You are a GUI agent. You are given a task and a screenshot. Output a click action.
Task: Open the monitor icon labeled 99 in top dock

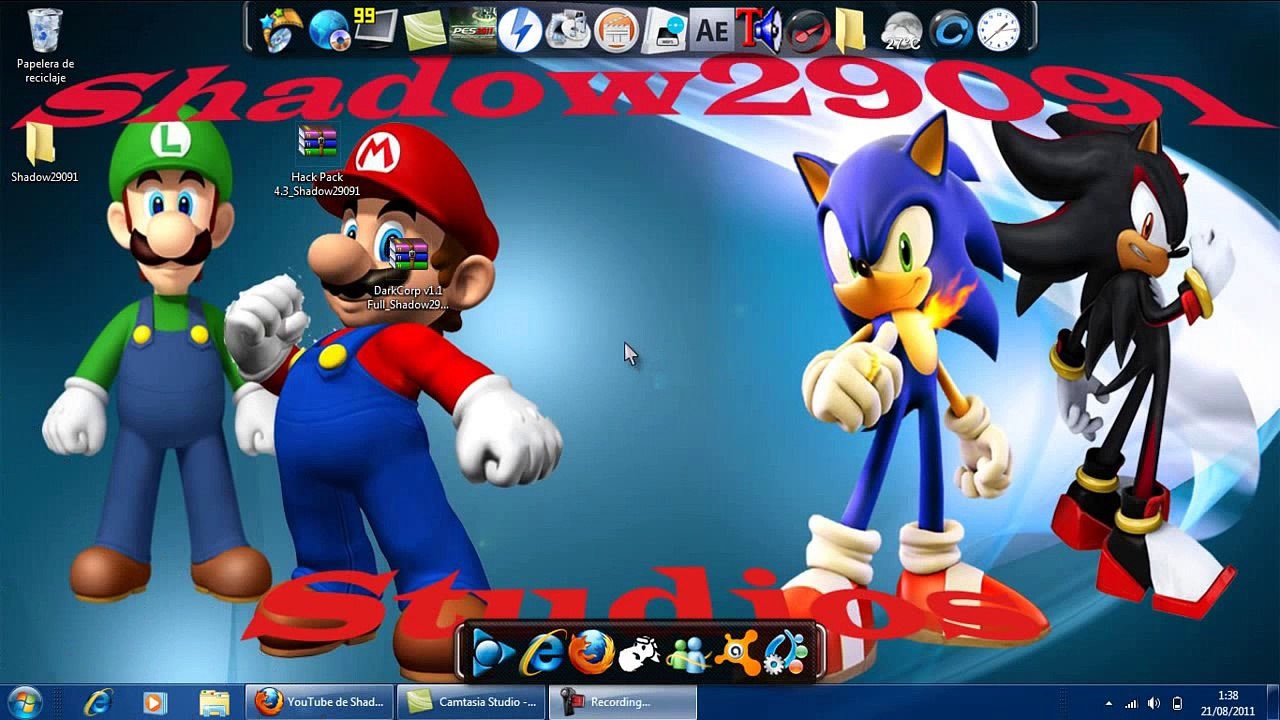click(376, 29)
